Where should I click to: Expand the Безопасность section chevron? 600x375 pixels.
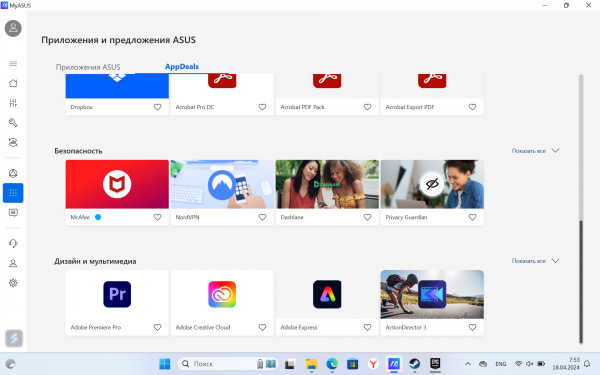[555, 151]
